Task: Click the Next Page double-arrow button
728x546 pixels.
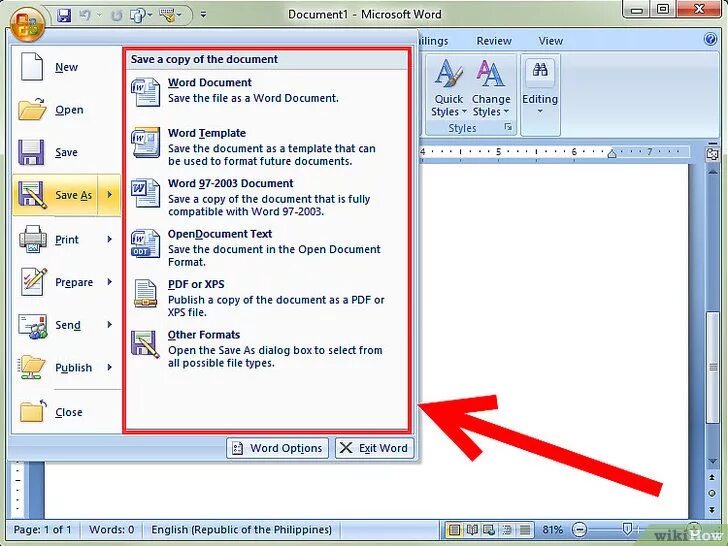Action: tap(712, 509)
